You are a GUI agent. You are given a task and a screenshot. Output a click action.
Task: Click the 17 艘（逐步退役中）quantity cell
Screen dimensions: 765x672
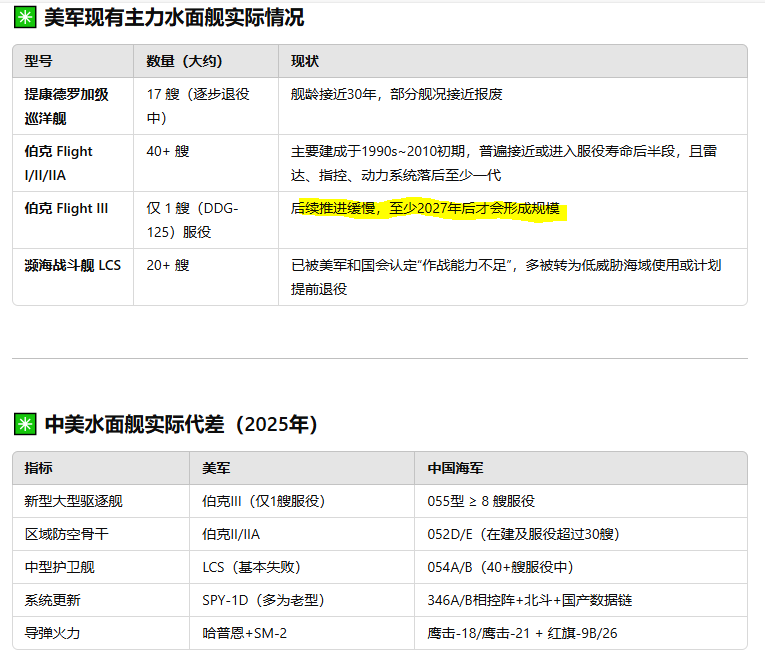coord(198,105)
